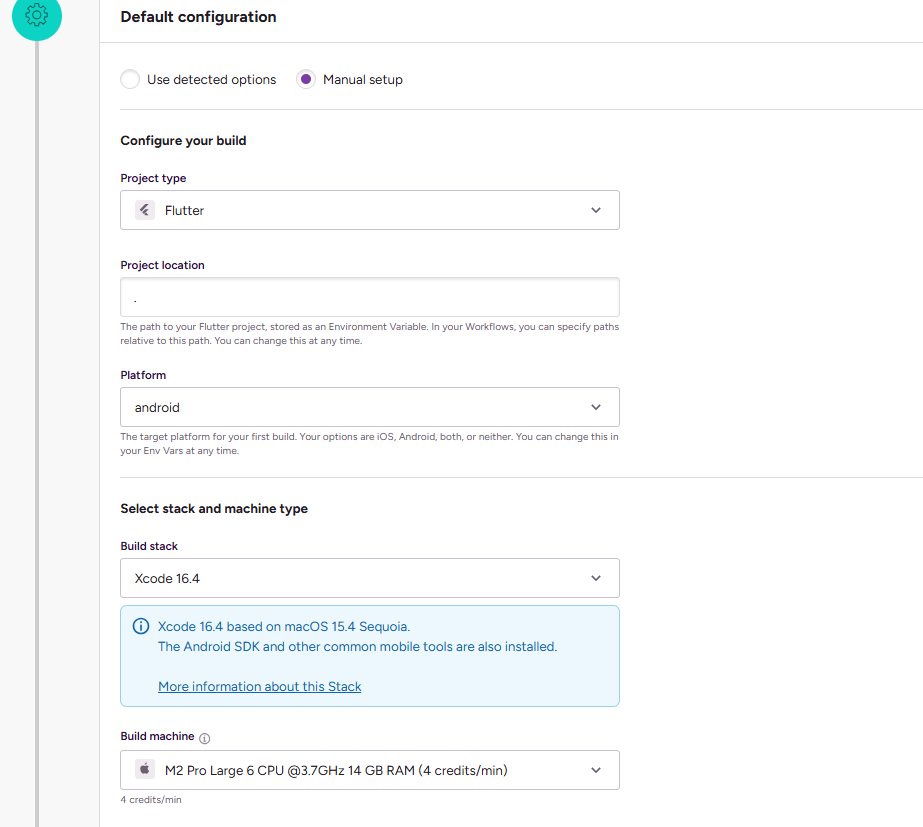Click the Manual setup label text
Viewport: 923px width, 827px height.
point(363,79)
